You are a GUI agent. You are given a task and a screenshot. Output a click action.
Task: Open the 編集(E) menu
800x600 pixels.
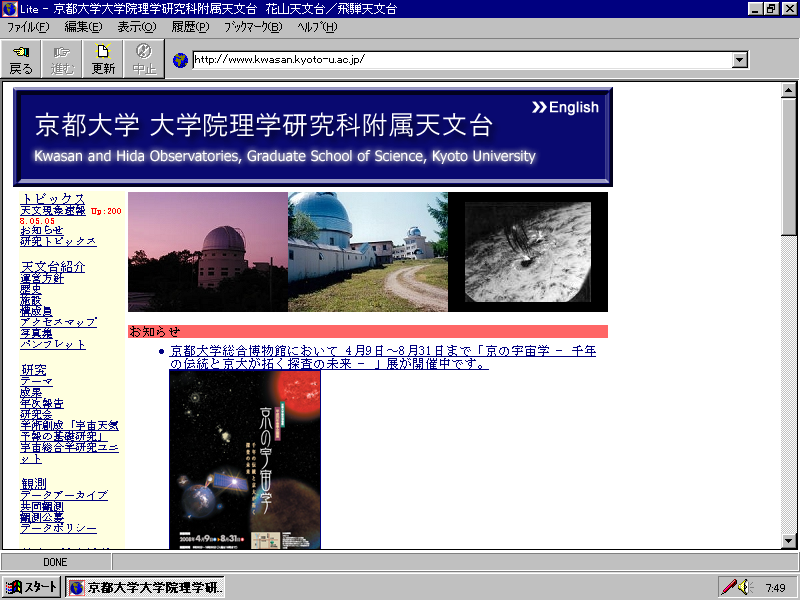click(x=83, y=27)
